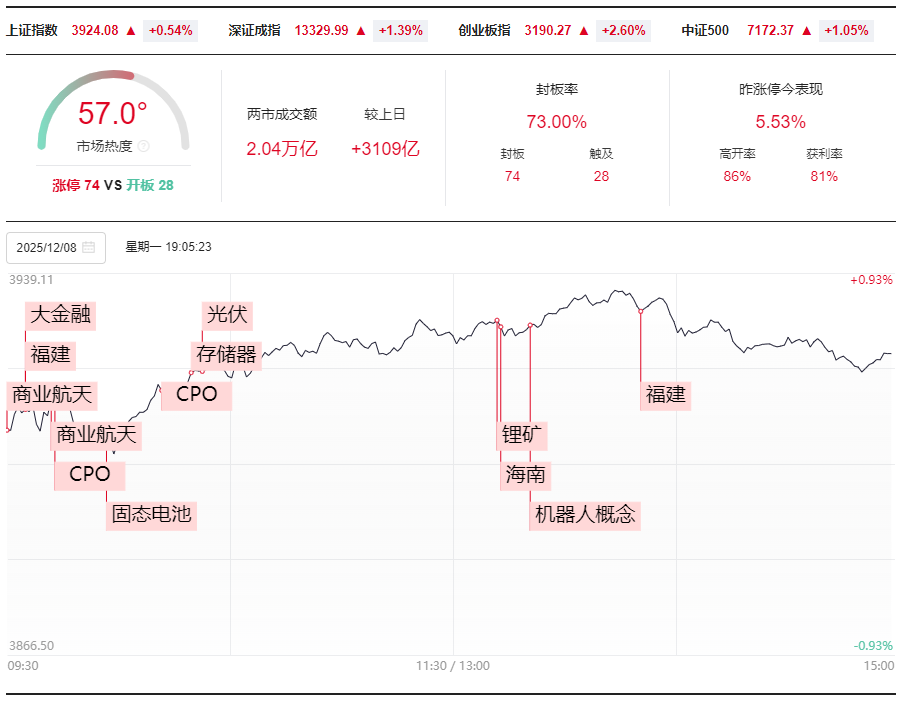
Task: Select the 创业板指 index name
Action: 485,31
